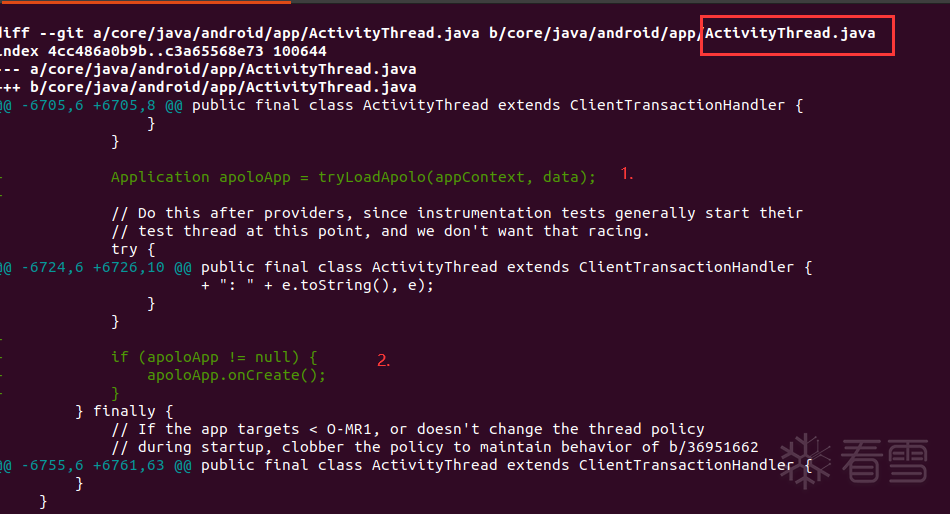
Task: Click the } finally { line
Action: pyautogui.click(x=124, y=411)
